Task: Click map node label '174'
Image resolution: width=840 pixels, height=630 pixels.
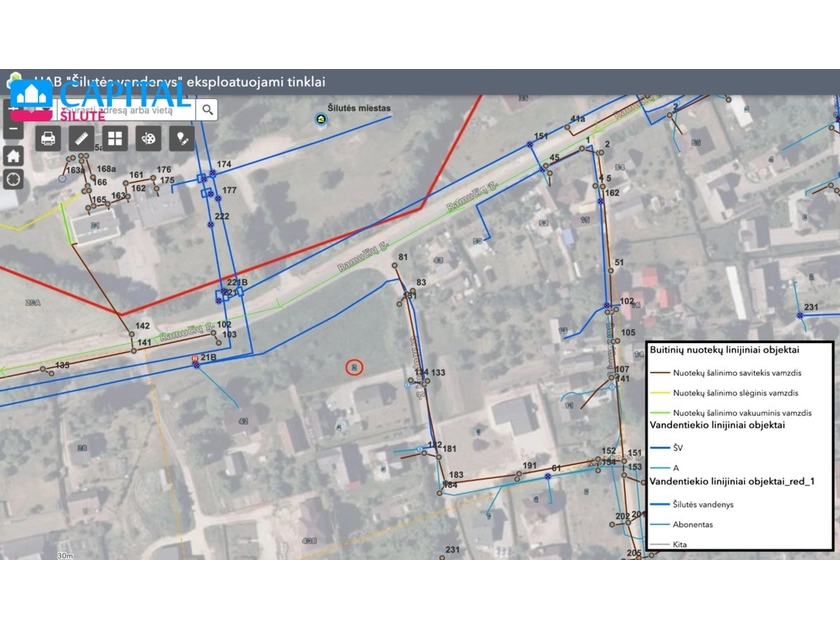Action: point(224,164)
